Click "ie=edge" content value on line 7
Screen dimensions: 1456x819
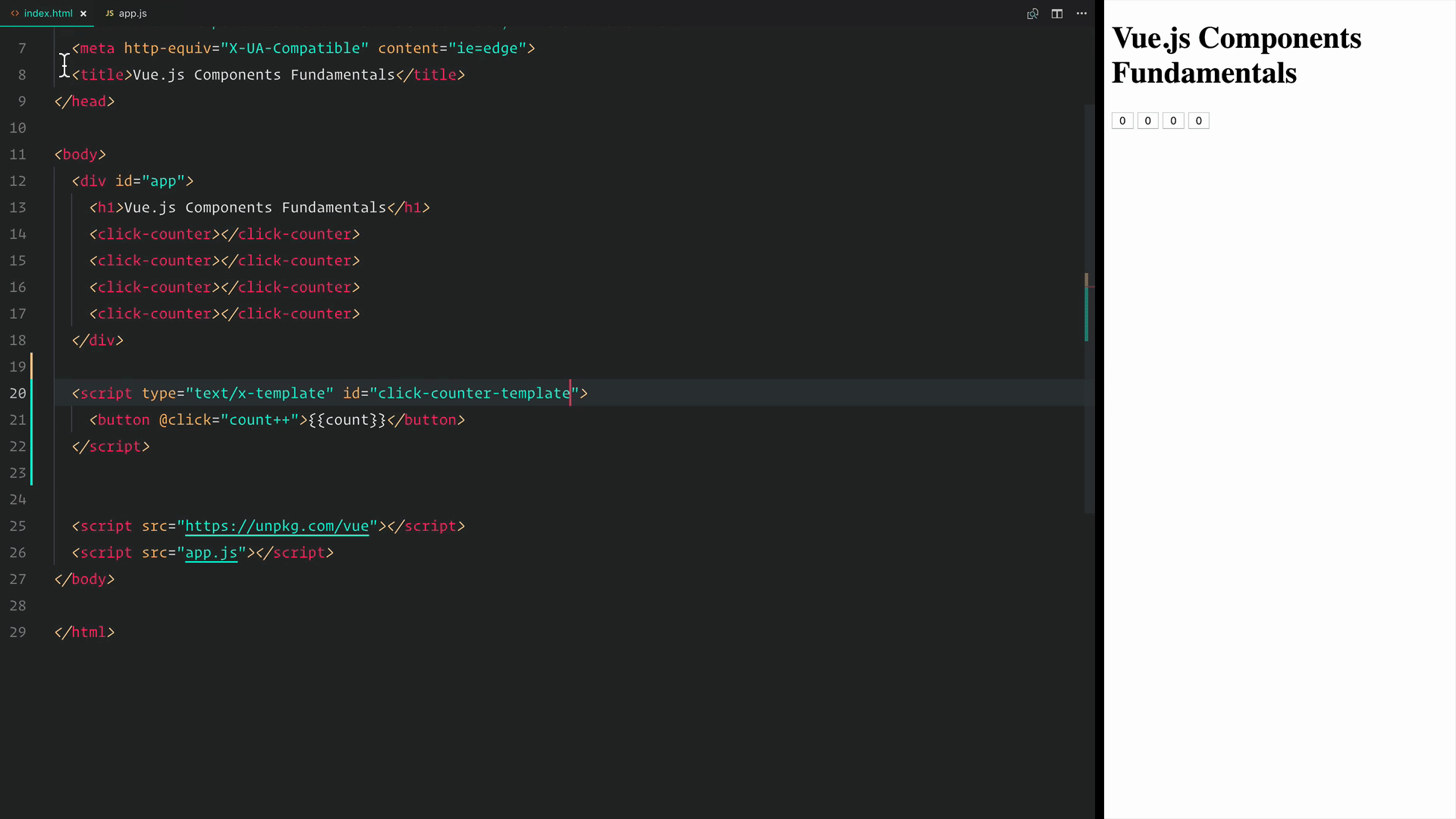[488, 49]
